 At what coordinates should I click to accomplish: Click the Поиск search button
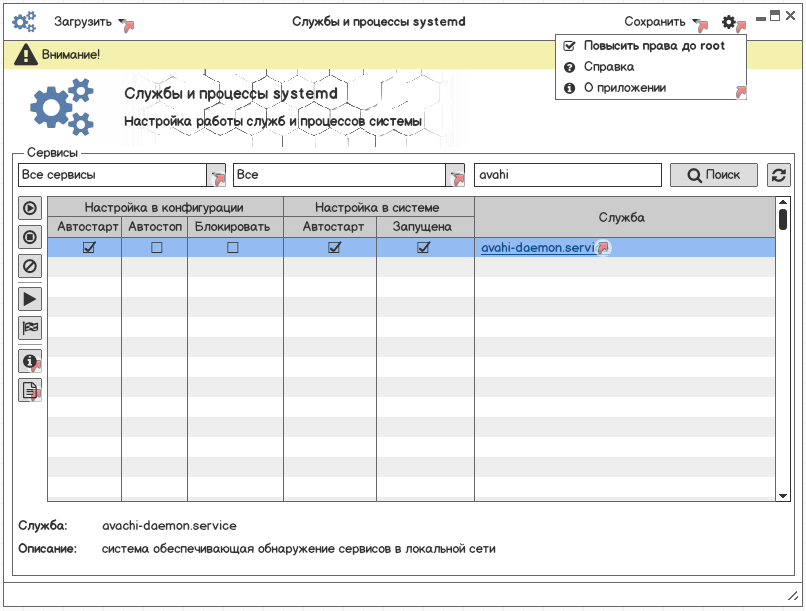point(713,175)
